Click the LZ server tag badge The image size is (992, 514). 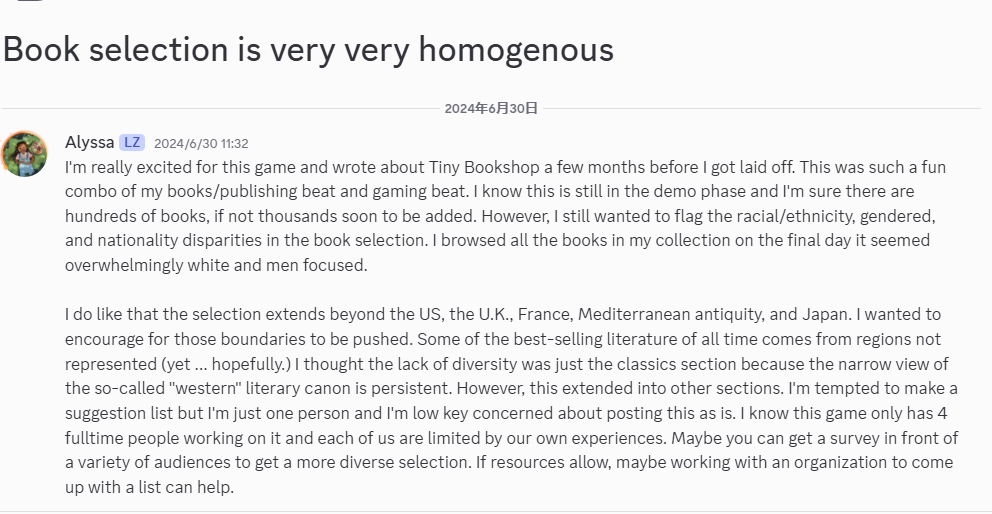point(132,142)
